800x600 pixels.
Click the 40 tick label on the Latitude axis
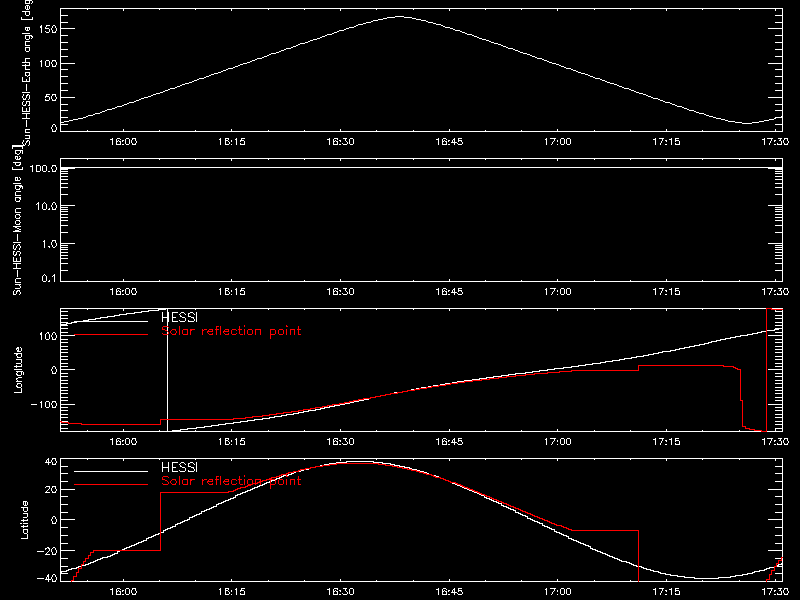tap(51, 462)
